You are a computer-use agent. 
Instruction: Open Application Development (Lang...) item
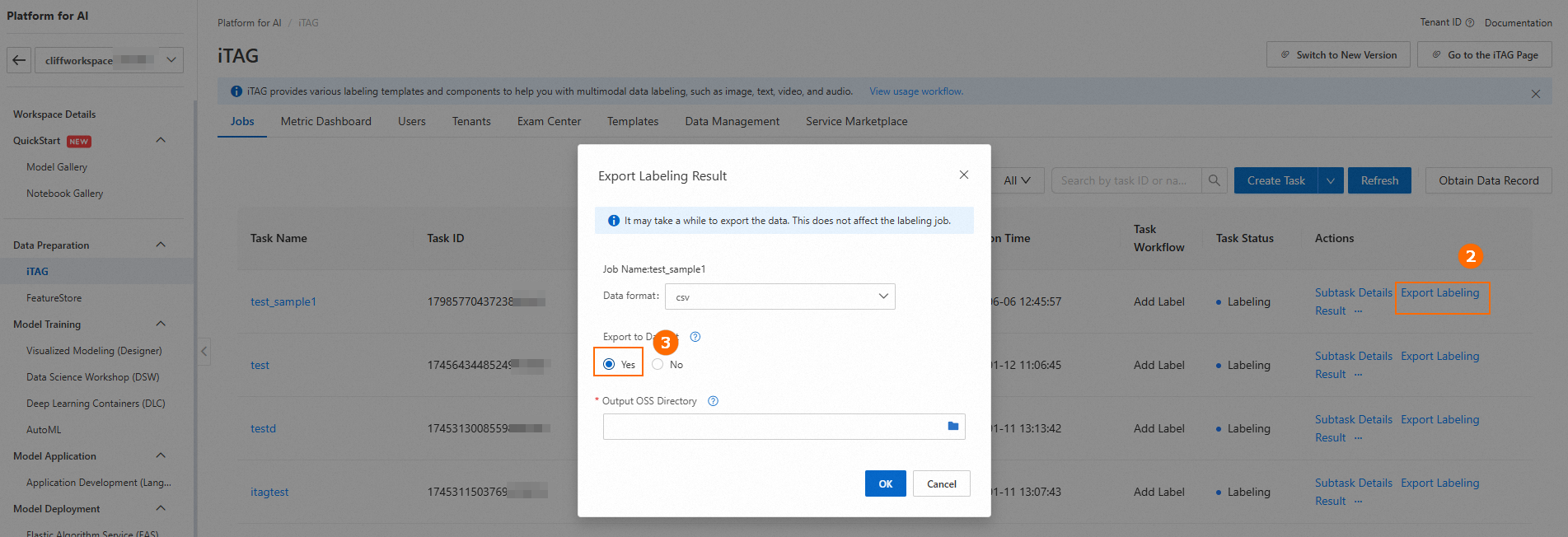point(99,483)
